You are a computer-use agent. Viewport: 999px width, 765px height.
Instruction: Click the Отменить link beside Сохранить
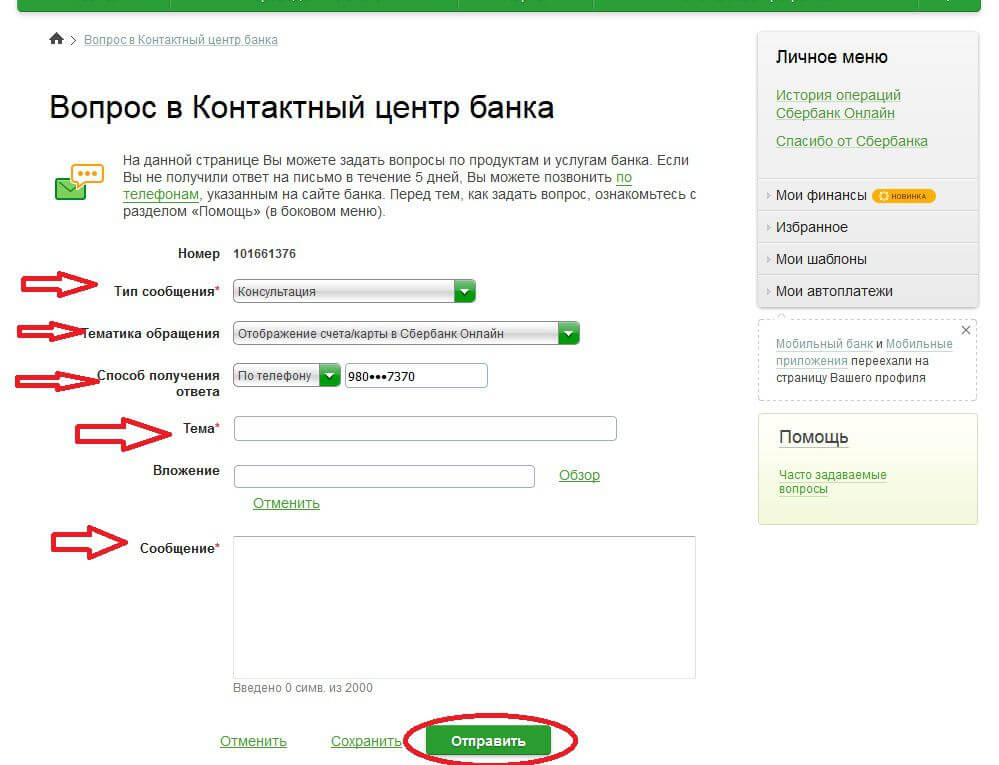point(253,741)
